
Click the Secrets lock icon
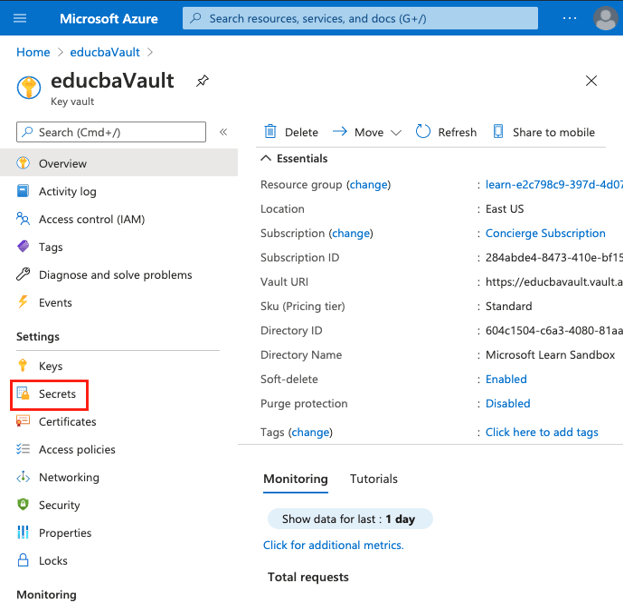tap(23, 393)
